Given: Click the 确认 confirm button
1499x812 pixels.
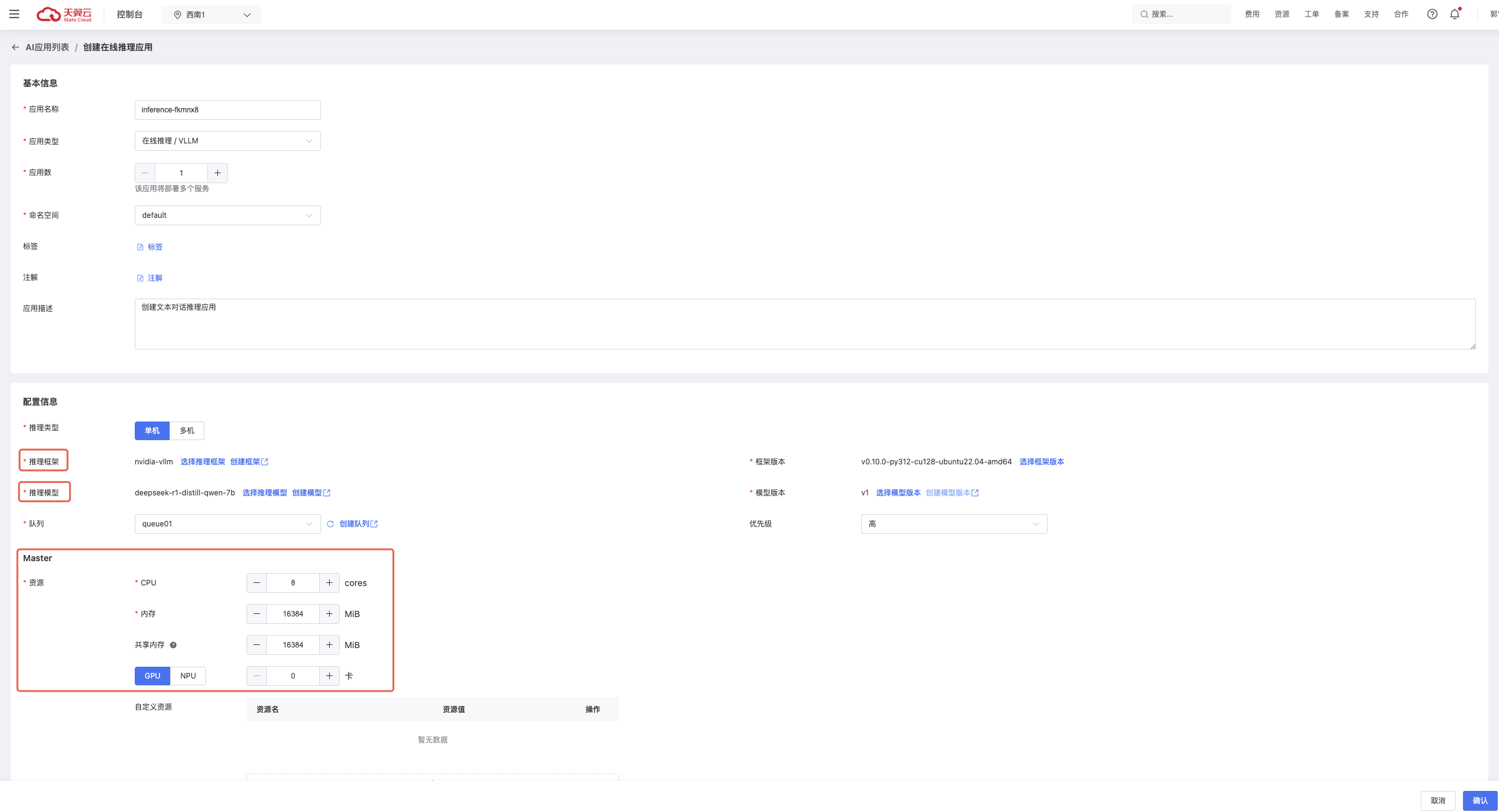Looking at the screenshot, I should coord(1480,801).
